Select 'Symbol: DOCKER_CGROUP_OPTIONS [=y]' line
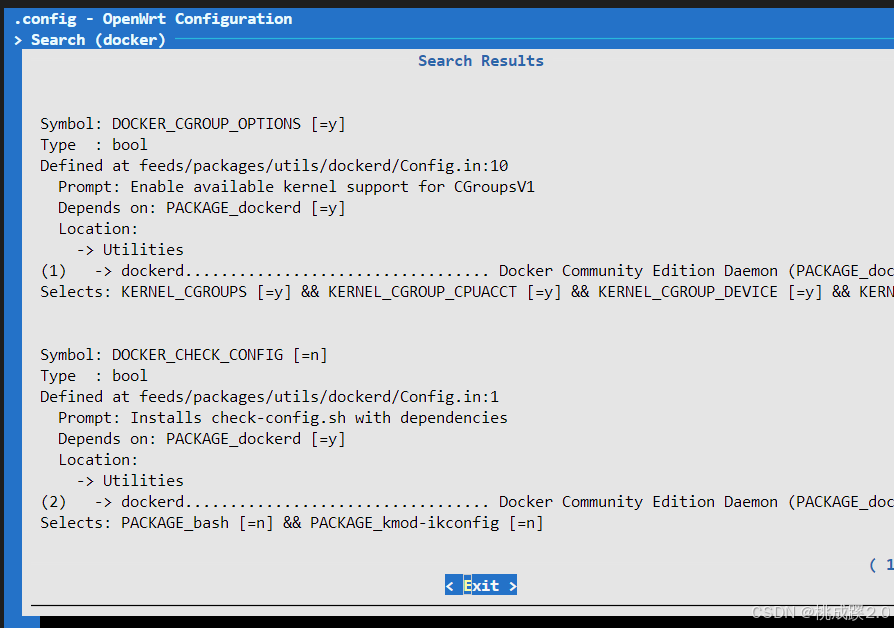The width and height of the screenshot is (894, 628). tap(193, 124)
